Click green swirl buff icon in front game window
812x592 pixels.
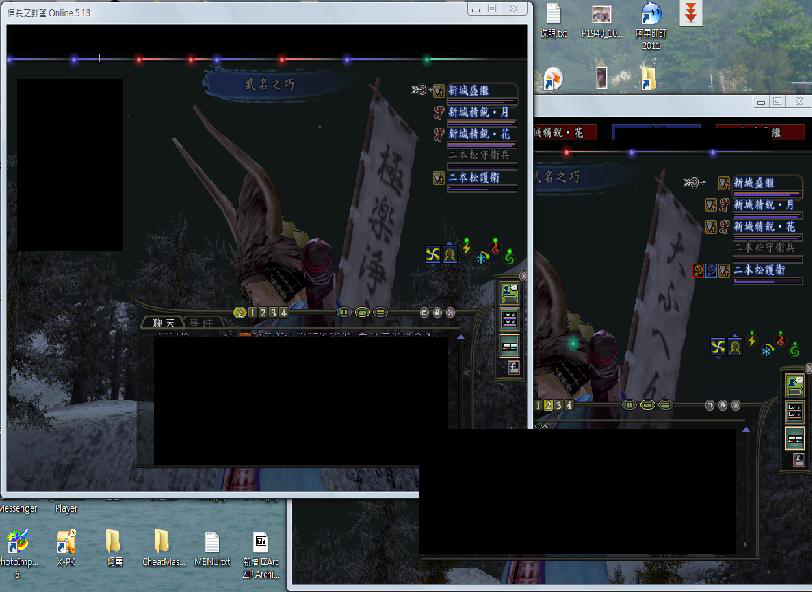[510, 256]
